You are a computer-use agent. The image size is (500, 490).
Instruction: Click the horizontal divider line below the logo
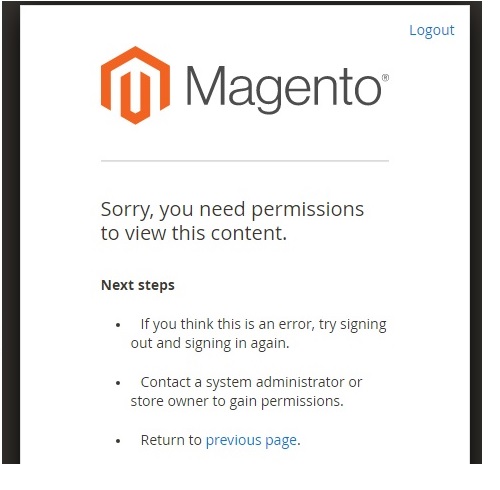(245, 161)
